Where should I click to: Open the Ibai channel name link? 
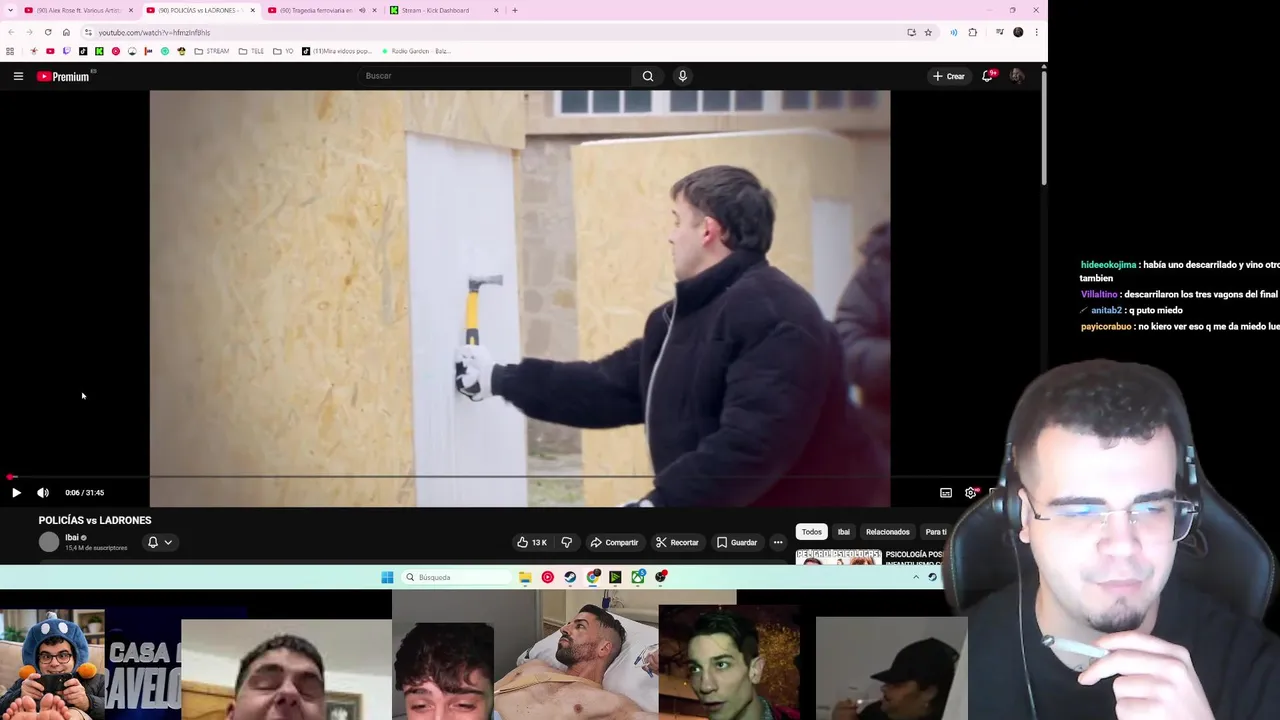[72, 537]
